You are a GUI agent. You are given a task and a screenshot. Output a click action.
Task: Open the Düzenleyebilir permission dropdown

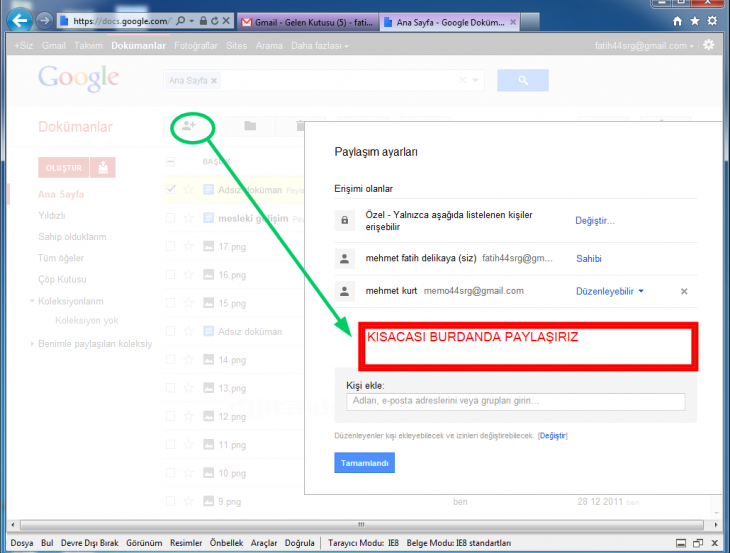pyautogui.click(x=609, y=291)
